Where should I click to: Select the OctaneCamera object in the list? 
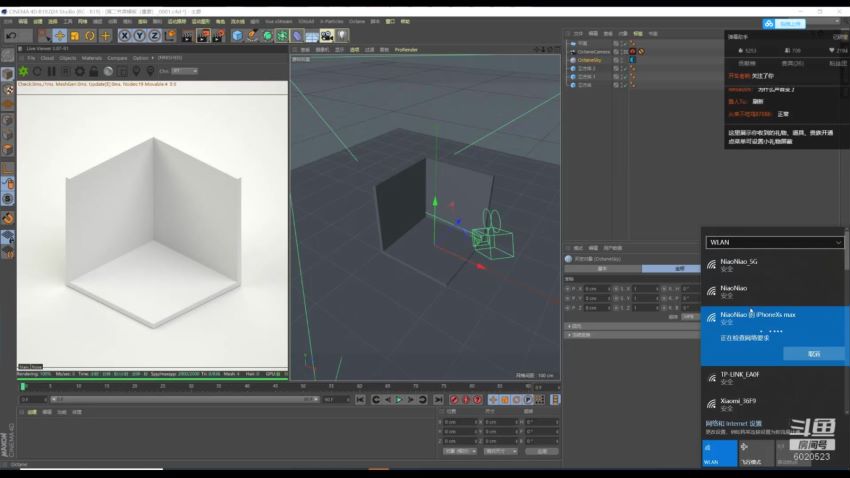pyautogui.click(x=594, y=52)
